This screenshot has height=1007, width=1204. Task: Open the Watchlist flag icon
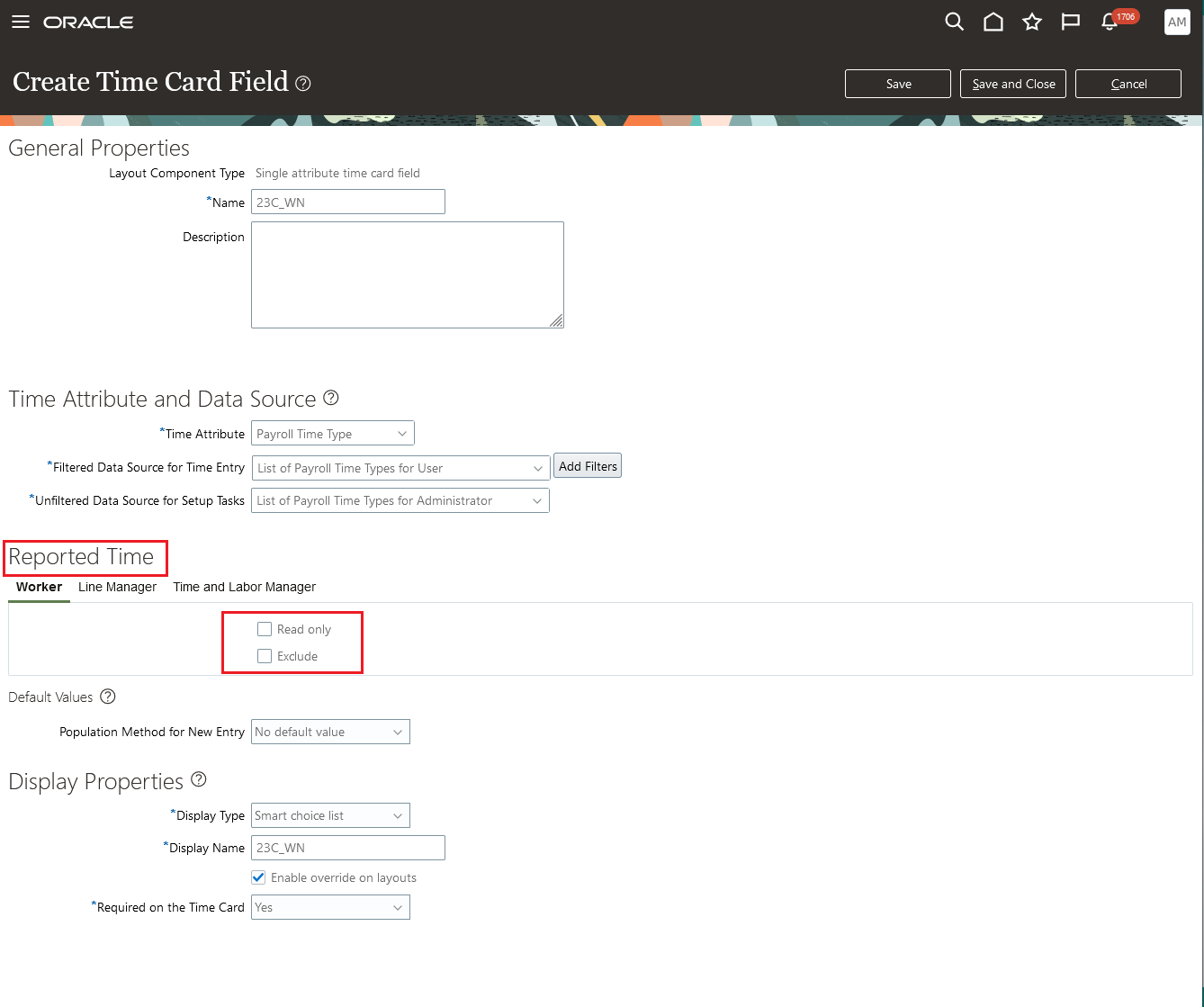(x=1070, y=22)
